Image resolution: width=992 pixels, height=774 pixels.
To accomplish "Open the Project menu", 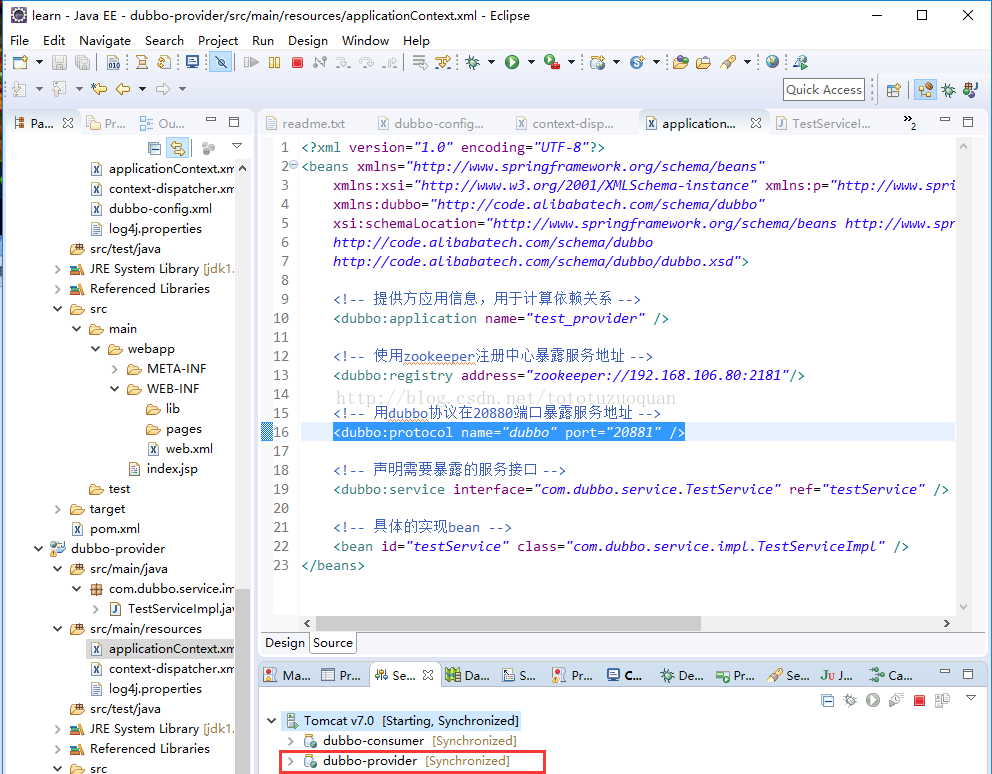I will click(x=218, y=41).
